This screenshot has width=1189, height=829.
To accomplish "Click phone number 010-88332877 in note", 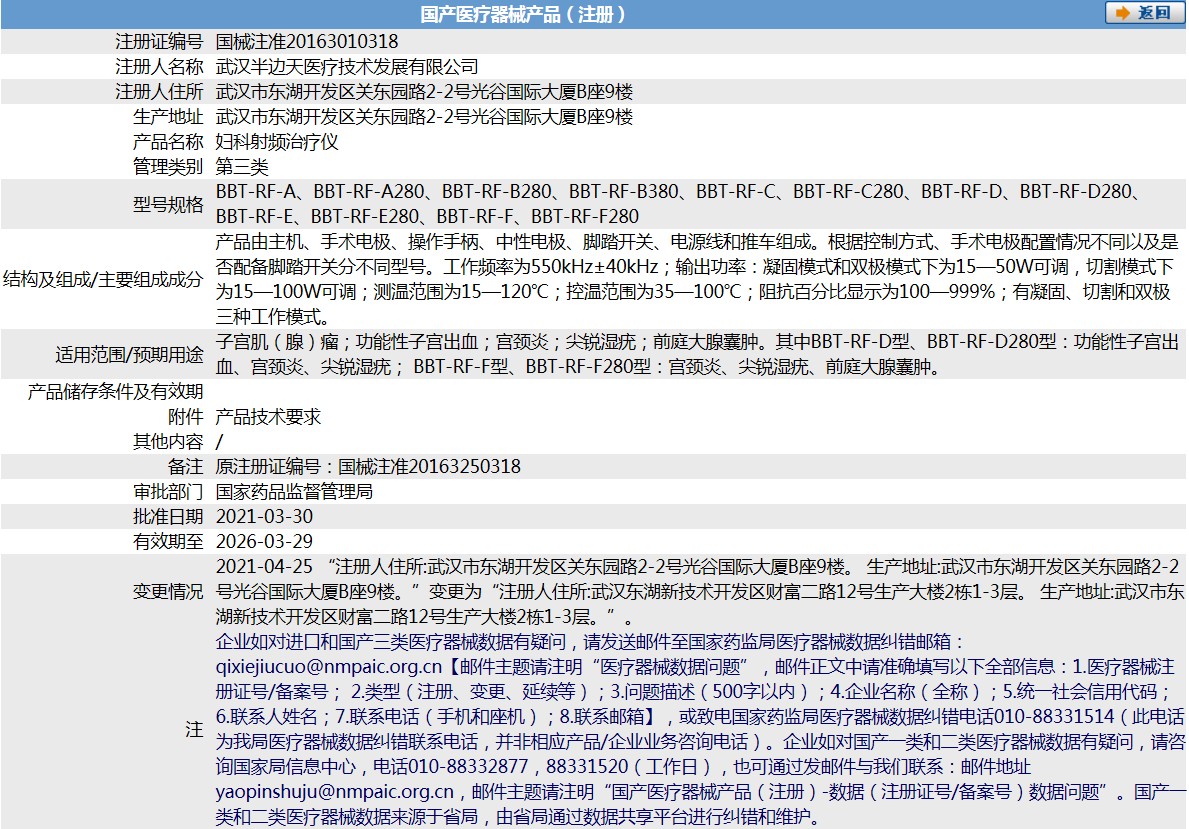I will pyautogui.click(x=468, y=767).
